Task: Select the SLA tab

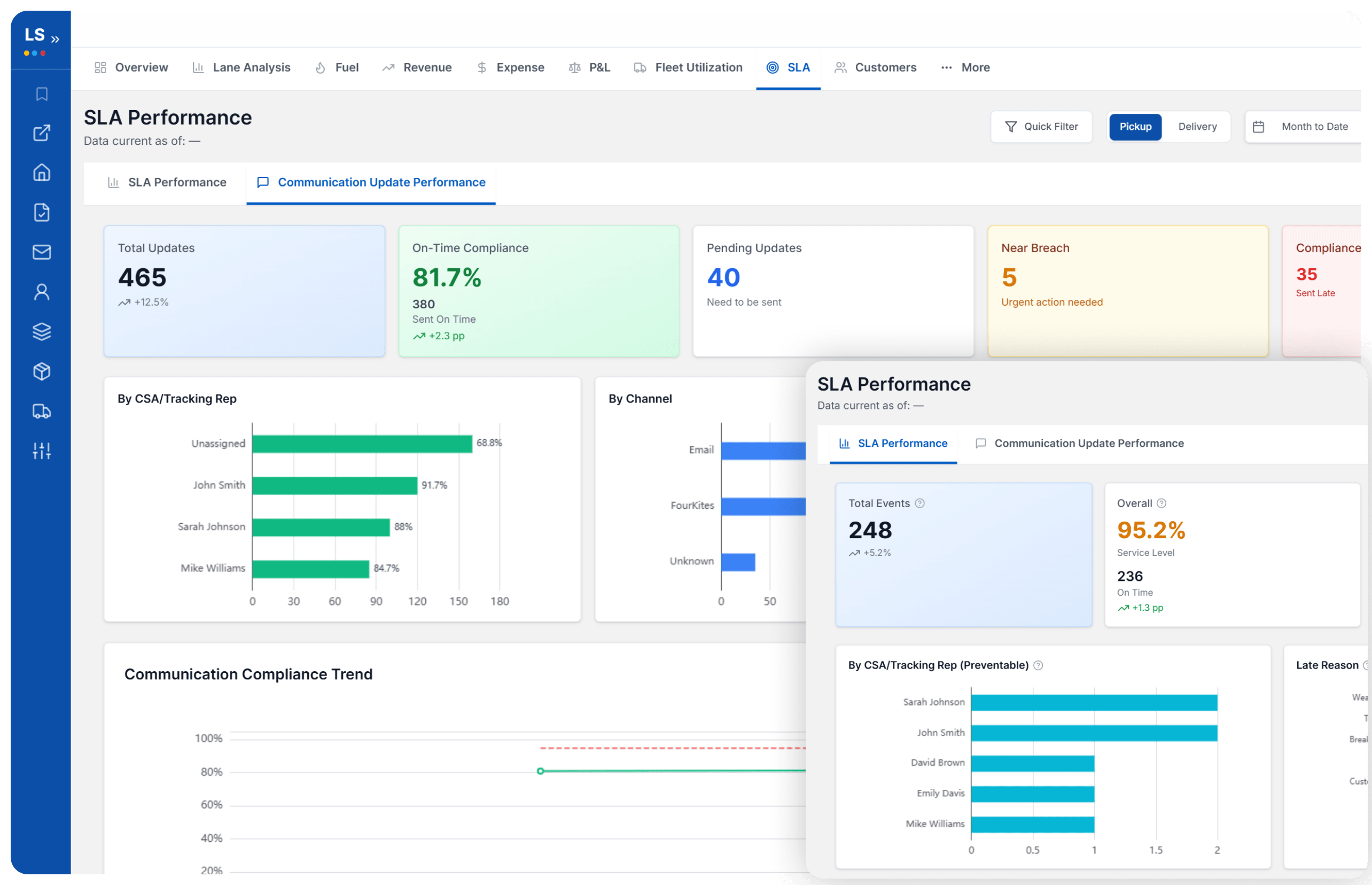Action: (x=788, y=67)
